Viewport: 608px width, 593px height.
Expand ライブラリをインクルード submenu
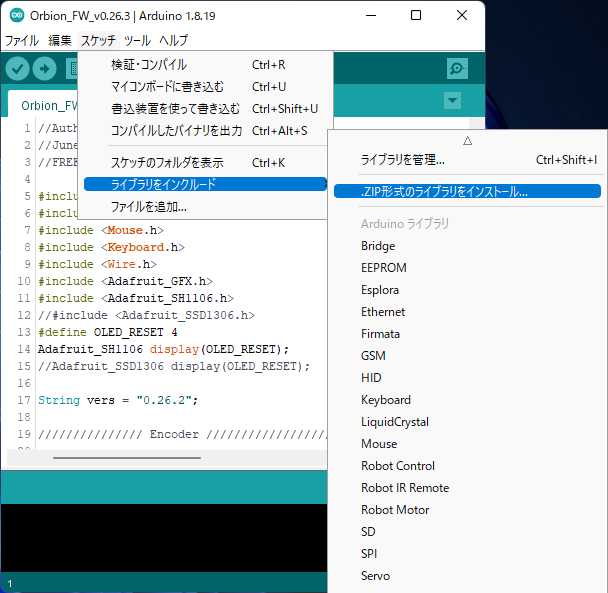click(x=206, y=184)
